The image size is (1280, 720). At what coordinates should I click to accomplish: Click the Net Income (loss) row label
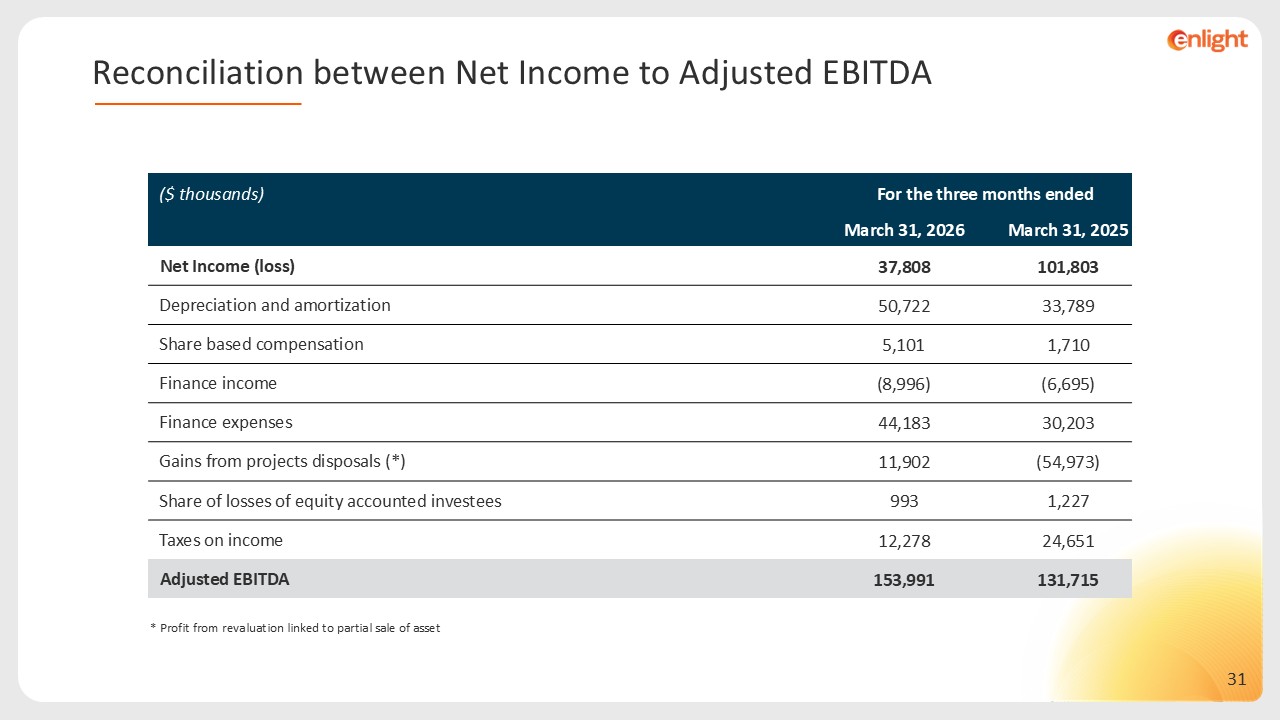[x=227, y=267]
